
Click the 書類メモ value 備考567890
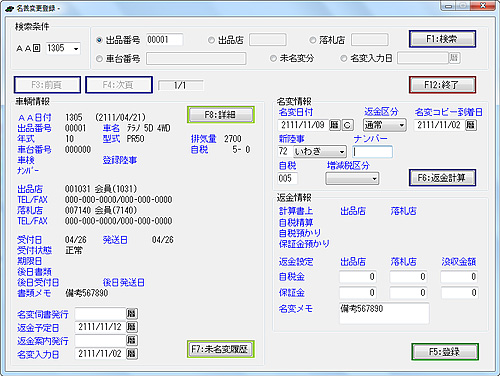pos(87,293)
